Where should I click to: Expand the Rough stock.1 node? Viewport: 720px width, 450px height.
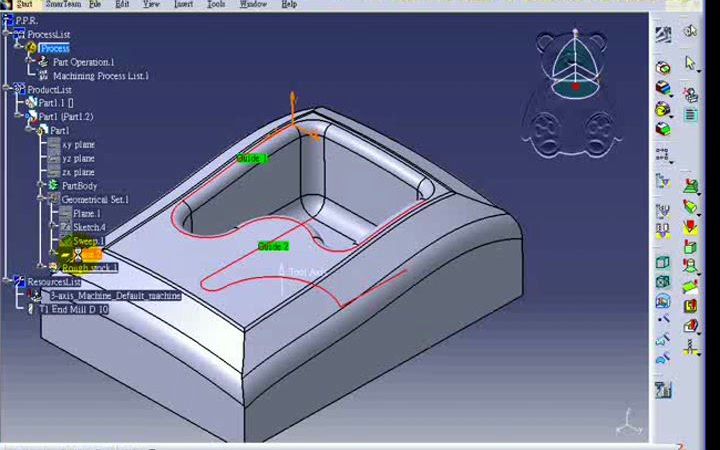(x=41, y=265)
